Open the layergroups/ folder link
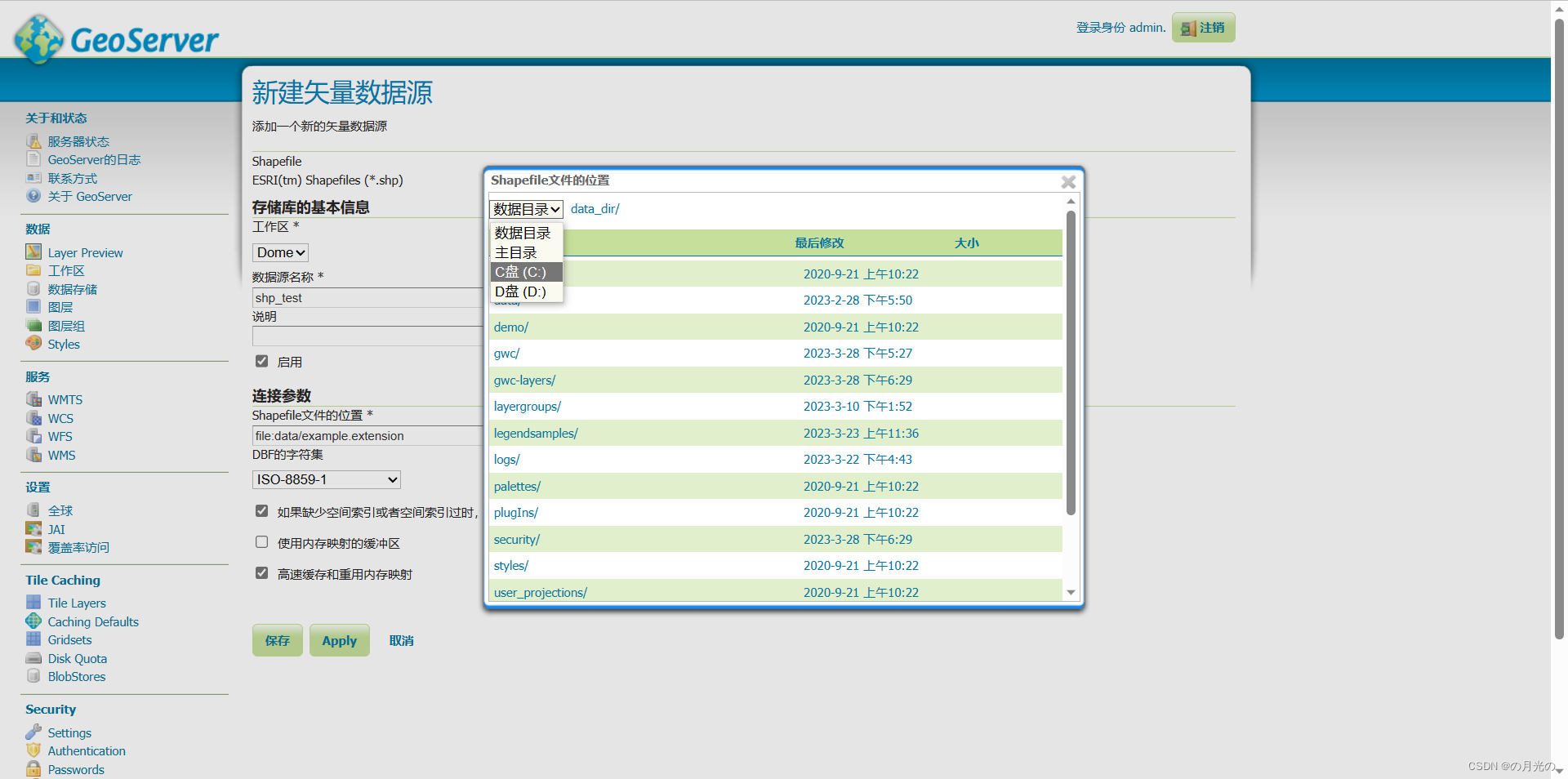The width and height of the screenshot is (1568, 779). coord(528,406)
